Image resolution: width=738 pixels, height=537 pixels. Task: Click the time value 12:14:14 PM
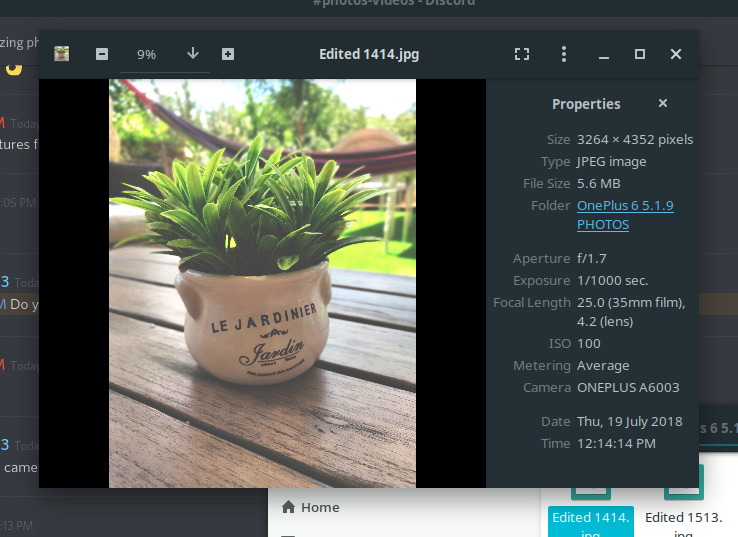[x=616, y=444]
